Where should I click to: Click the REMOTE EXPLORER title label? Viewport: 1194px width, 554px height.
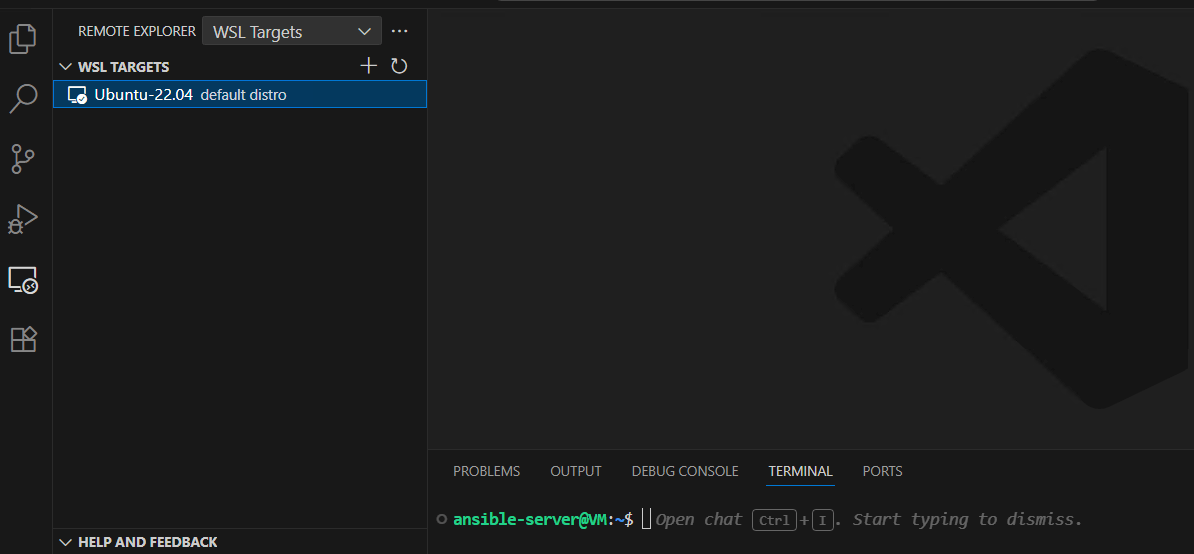[137, 31]
